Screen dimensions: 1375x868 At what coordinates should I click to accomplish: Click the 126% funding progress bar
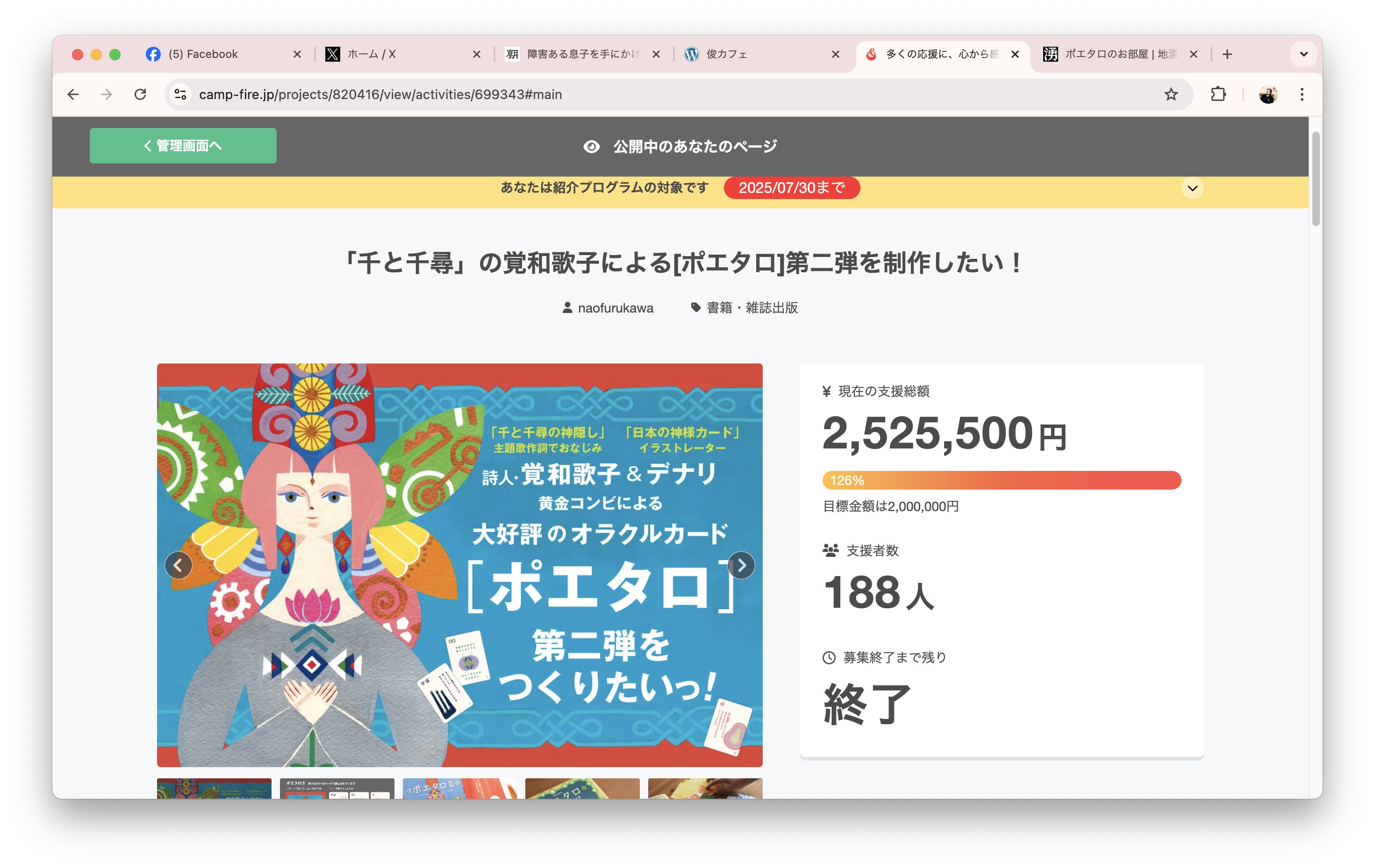click(x=1001, y=480)
